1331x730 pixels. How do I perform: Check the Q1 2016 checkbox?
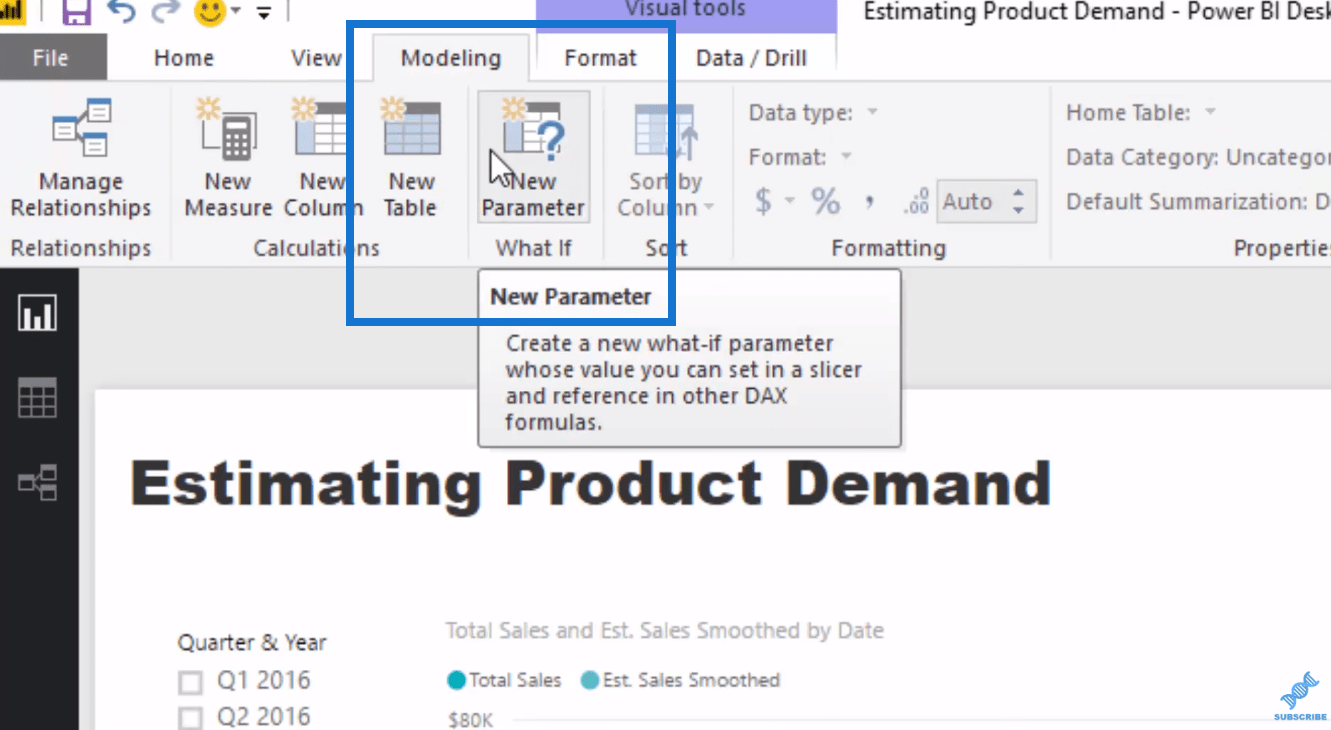(190, 683)
